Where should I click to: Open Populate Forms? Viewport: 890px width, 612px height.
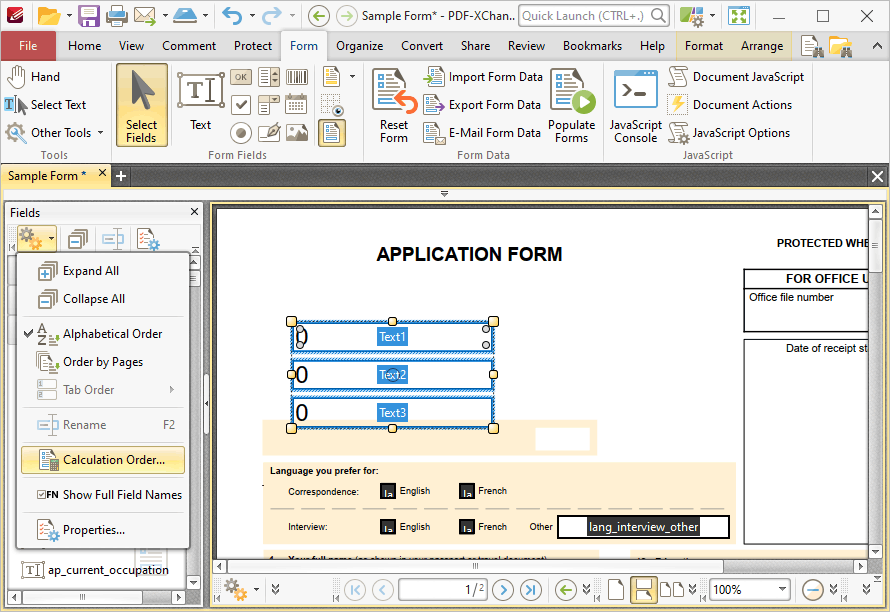click(572, 106)
